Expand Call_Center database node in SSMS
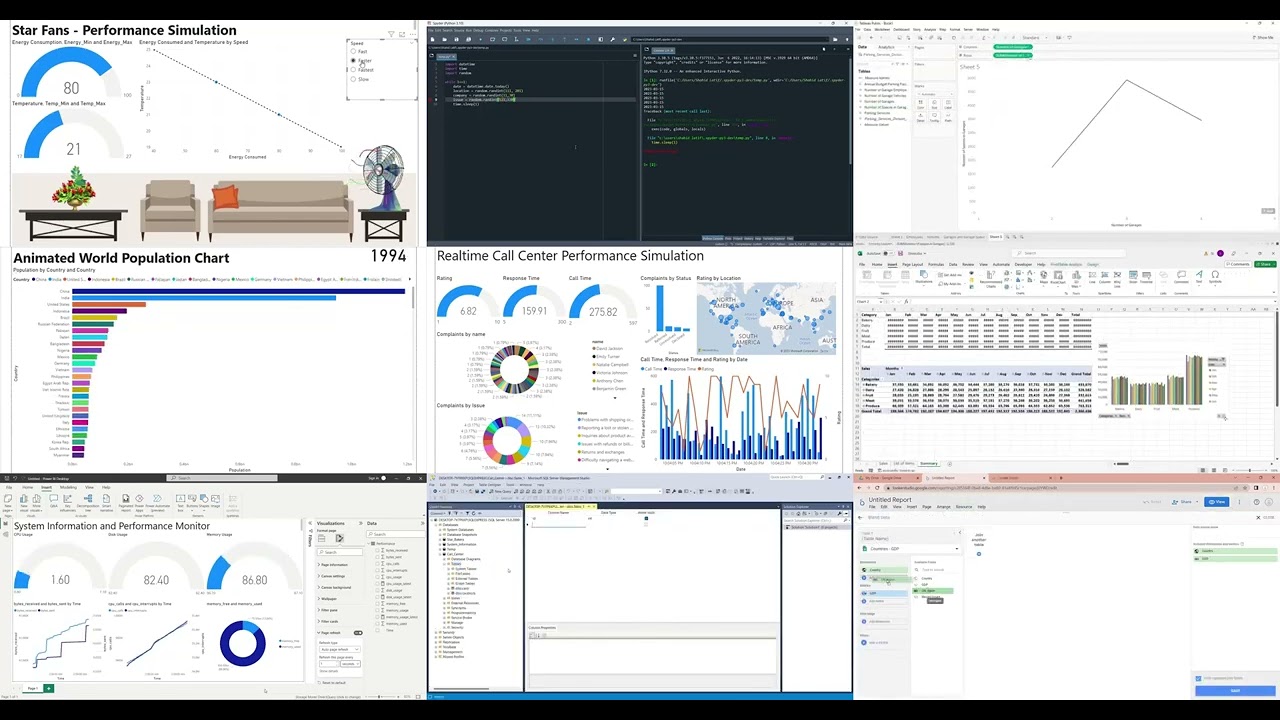 (440, 554)
